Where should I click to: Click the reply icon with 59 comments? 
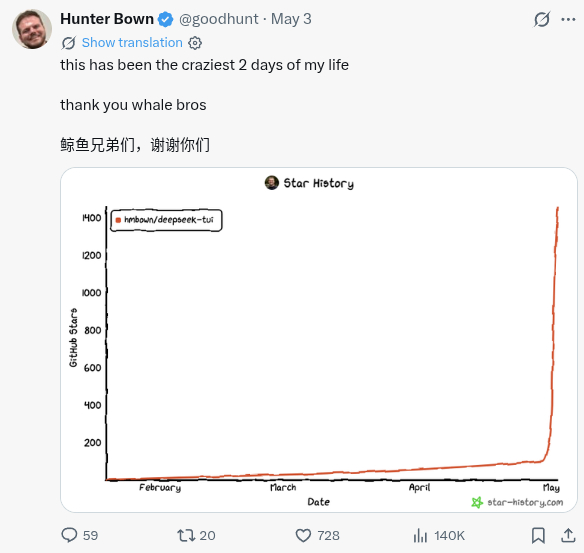pos(69,535)
